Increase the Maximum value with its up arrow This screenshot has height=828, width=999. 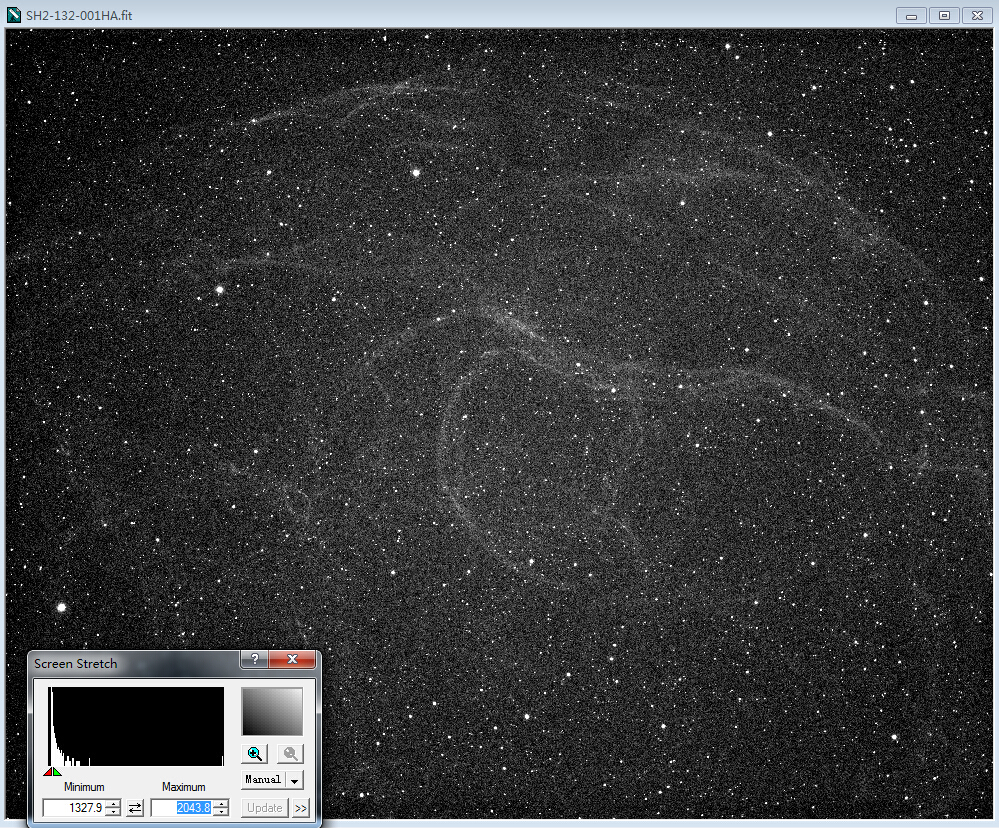click(221, 804)
